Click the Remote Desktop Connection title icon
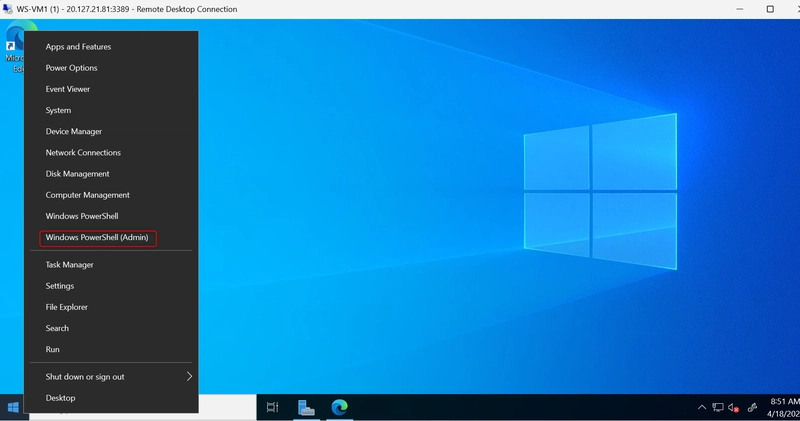Screen dimensions: 800x421 tap(8, 9)
